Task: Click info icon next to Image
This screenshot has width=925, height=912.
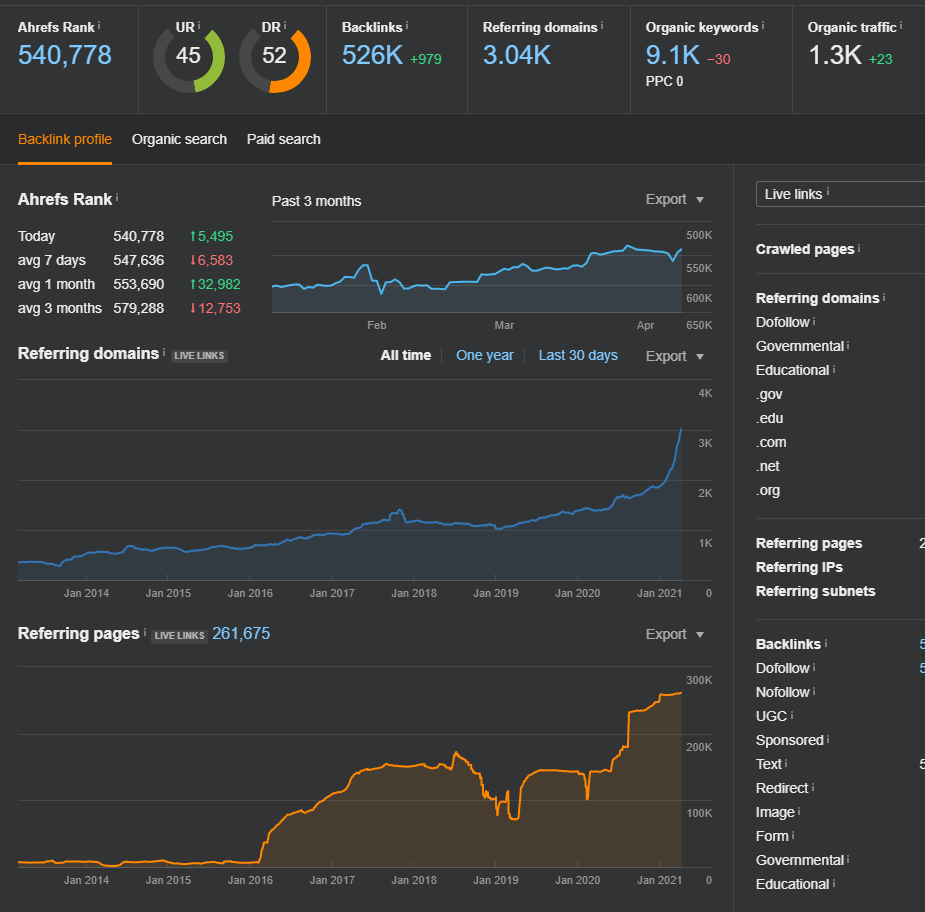Action: pyautogui.click(x=799, y=811)
